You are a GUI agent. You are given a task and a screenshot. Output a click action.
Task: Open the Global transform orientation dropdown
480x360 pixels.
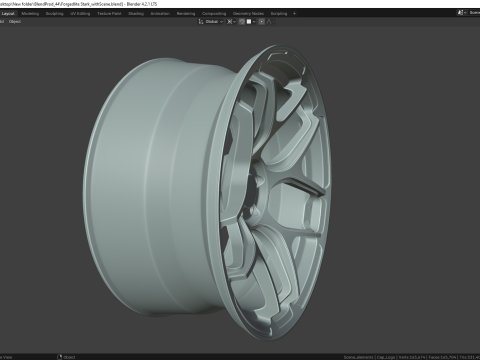211,22
